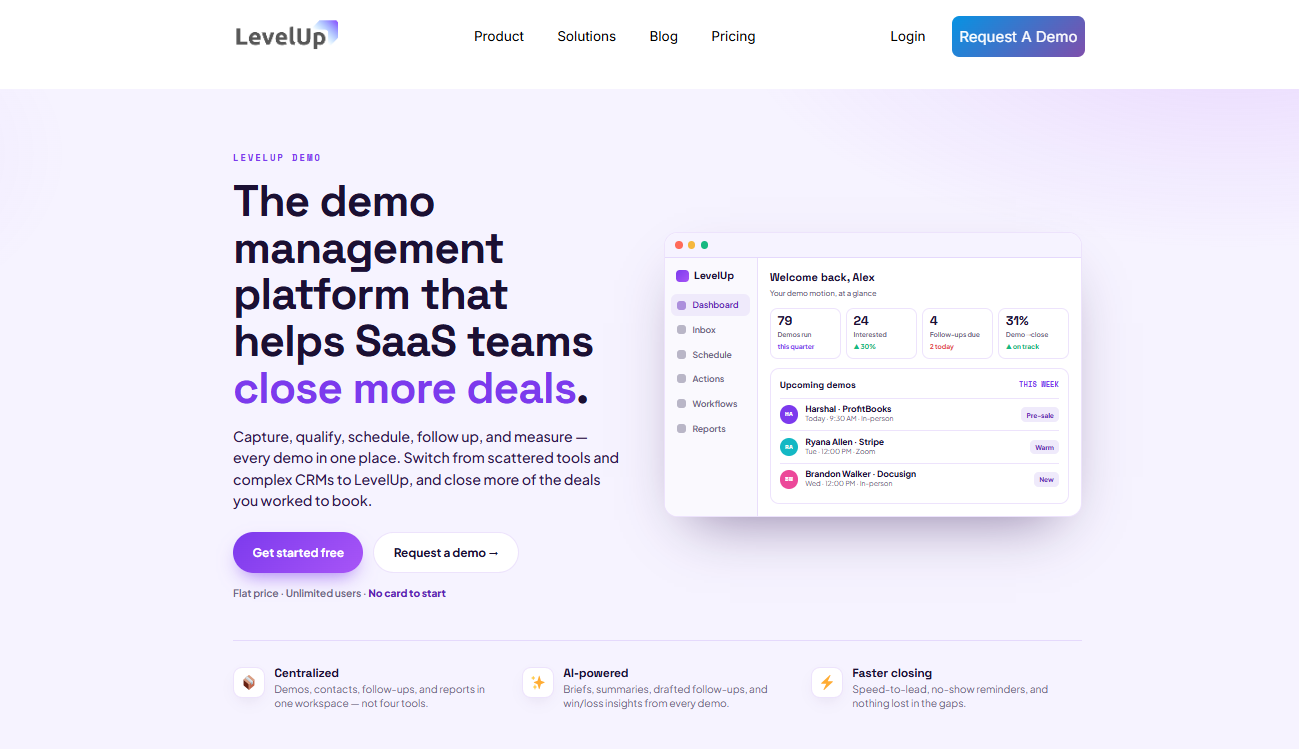Open the Pricing page

[x=733, y=36]
